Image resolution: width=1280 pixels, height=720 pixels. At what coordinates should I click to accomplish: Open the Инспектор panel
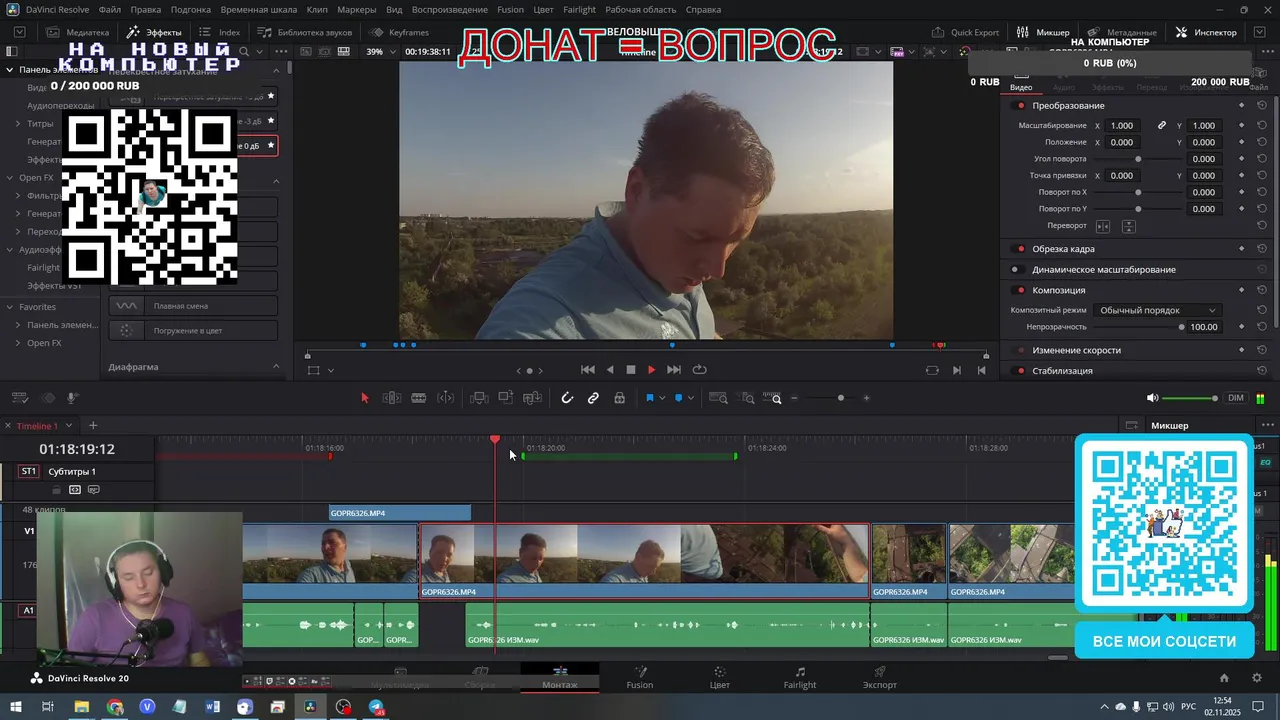point(1206,32)
